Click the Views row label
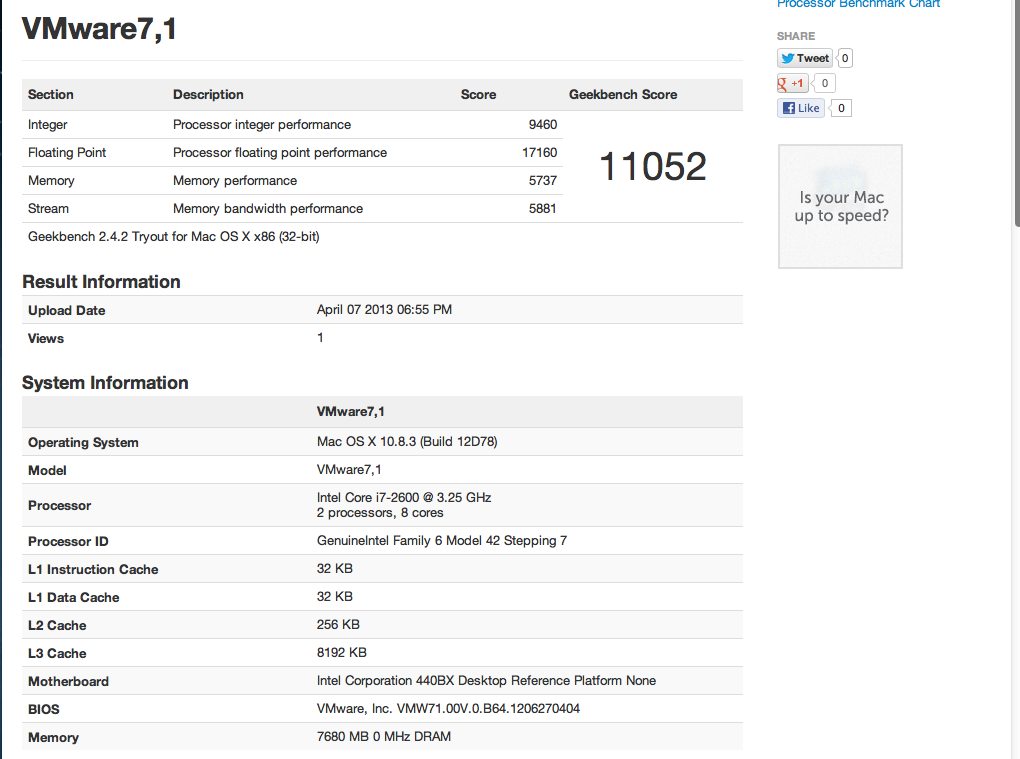The image size is (1020, 759). coord(46,338)
